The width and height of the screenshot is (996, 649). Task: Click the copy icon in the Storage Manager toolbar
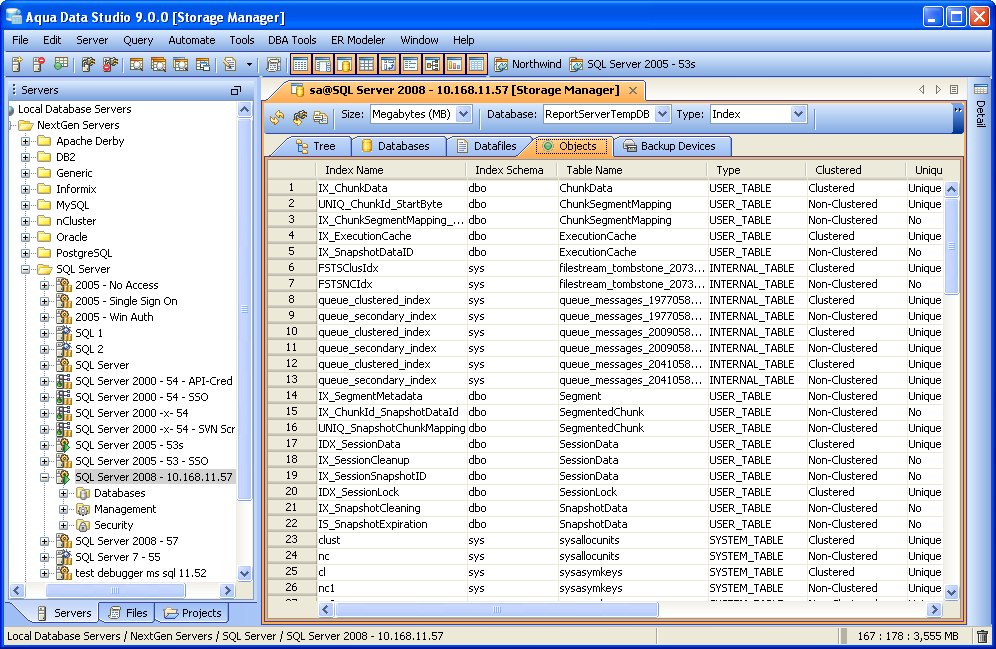tap(321, 117)
